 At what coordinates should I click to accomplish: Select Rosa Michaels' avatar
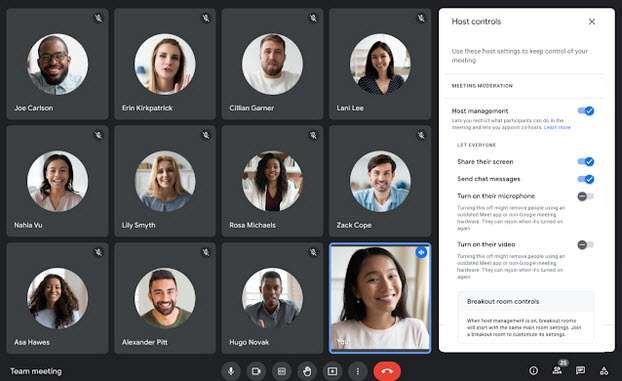[x=273, y=181]
